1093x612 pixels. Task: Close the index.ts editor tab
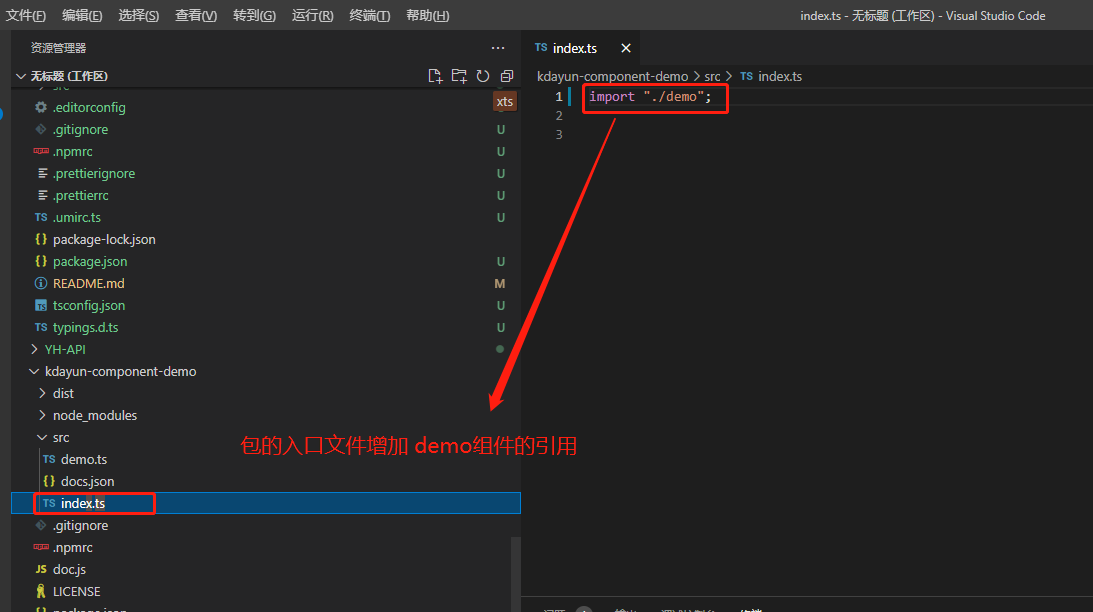click(626, 48)
